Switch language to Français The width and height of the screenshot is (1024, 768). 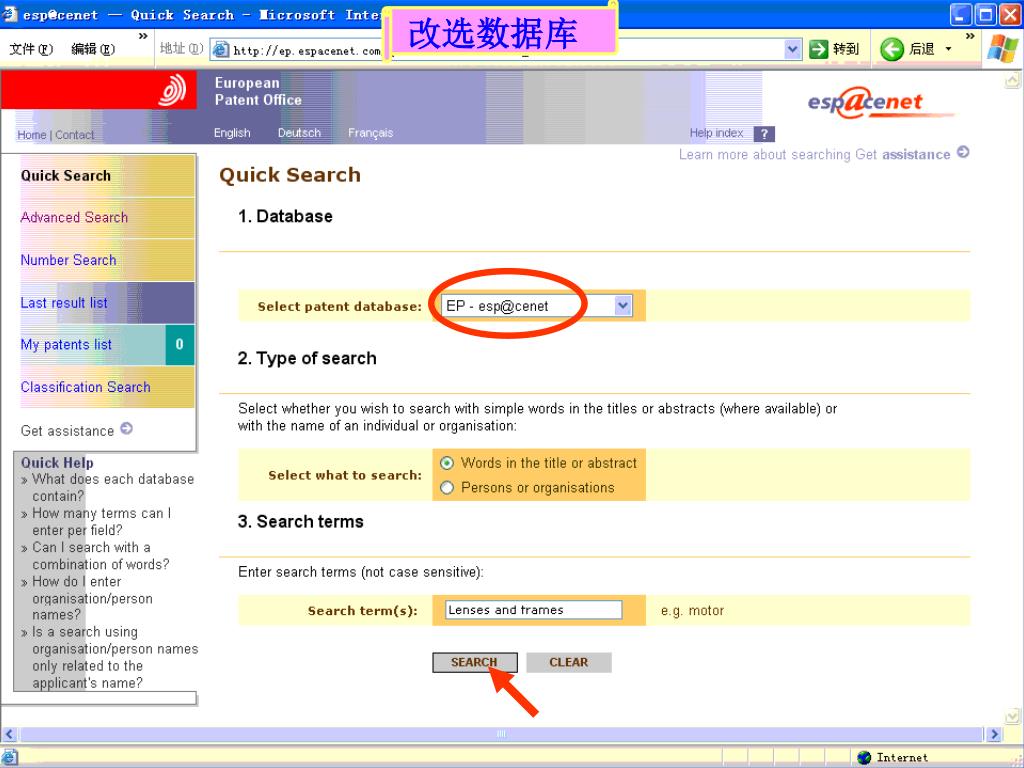370,133
